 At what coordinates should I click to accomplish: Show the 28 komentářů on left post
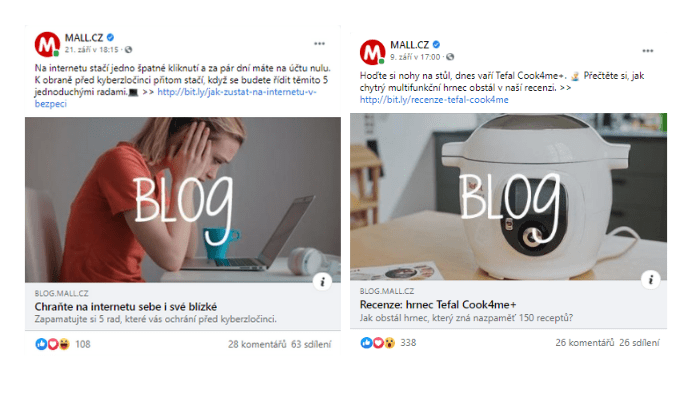(257, 344)
